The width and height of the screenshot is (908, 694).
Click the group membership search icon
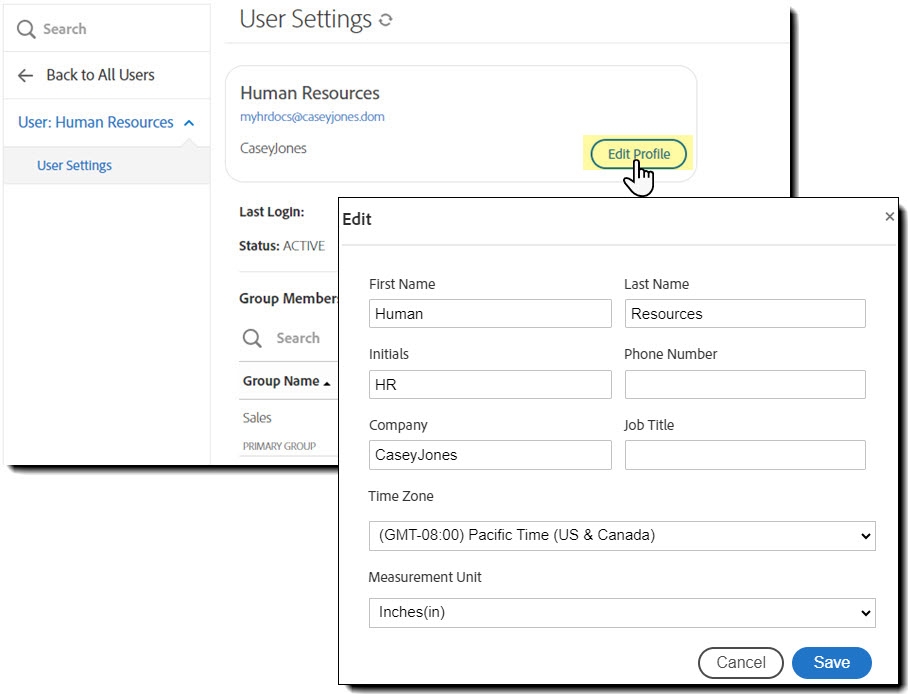[253, 338]
